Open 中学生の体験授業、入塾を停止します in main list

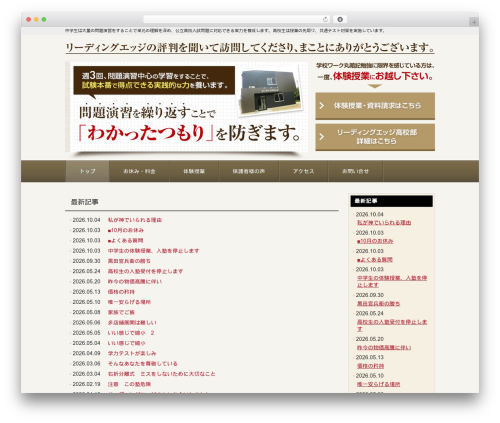click(153, 251)
